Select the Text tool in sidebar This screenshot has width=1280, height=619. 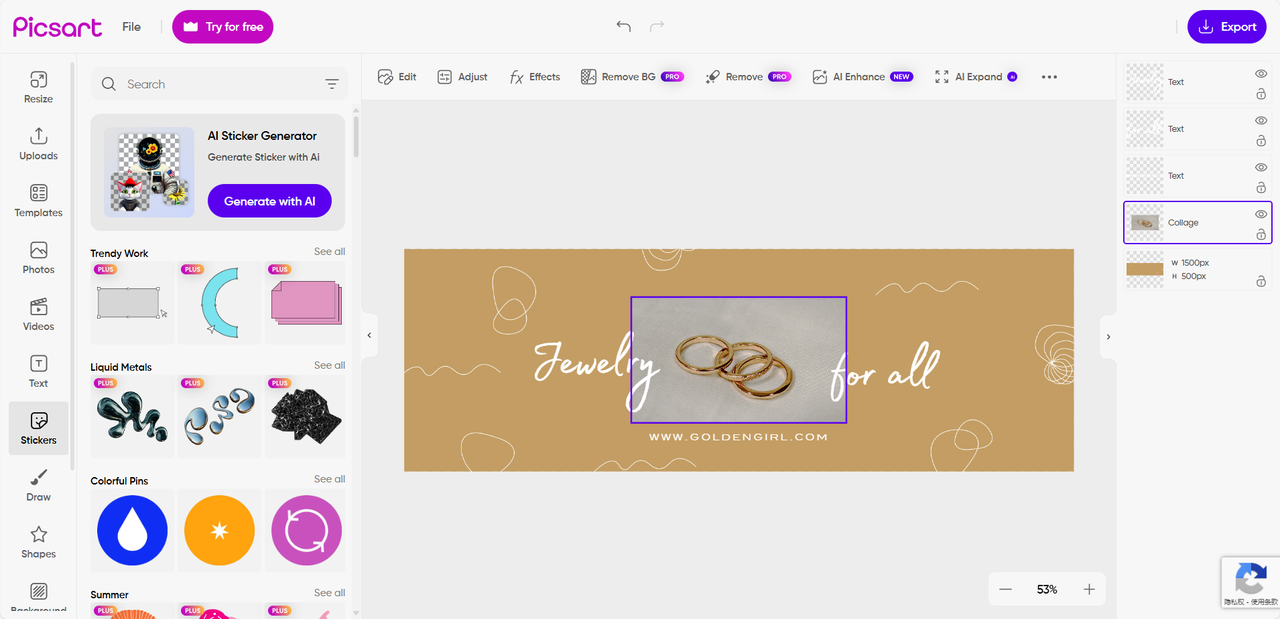coord(38,372)
